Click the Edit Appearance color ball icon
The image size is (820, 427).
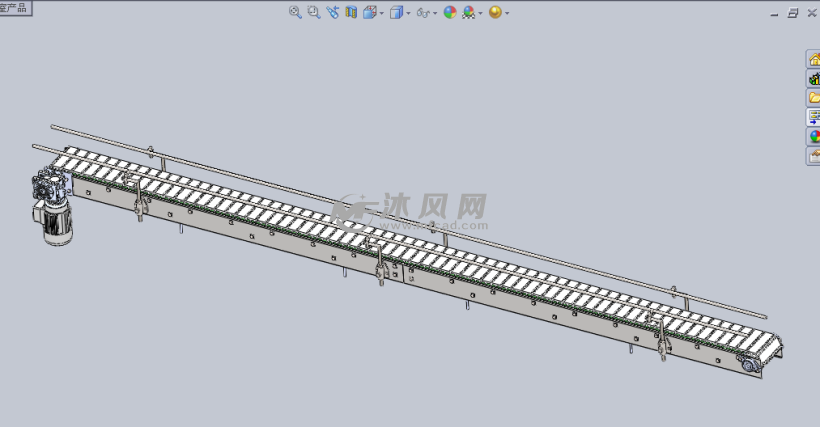[x=450, y=13]
